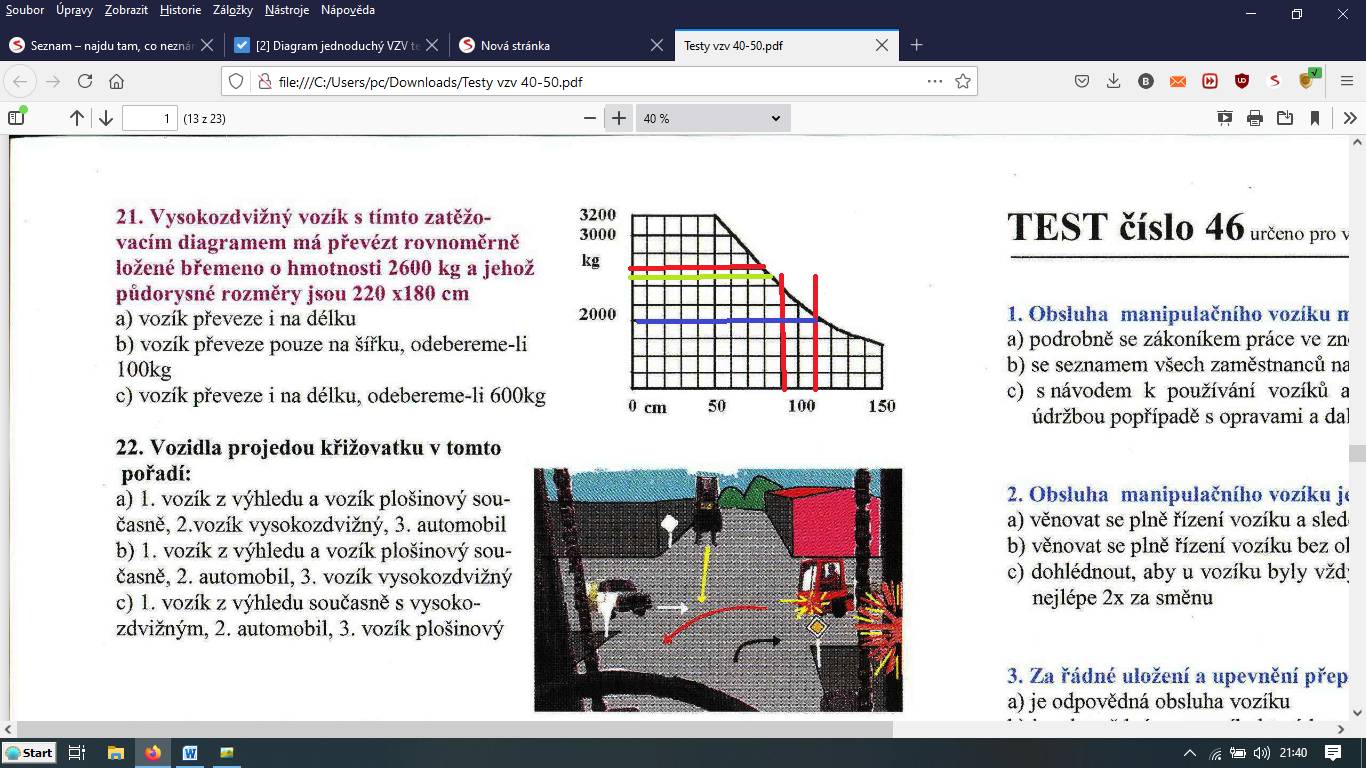This screenshot has height=768, width=1366.
Task: Click the vertical scrollbar thumb
Action: coord(1357,453)
